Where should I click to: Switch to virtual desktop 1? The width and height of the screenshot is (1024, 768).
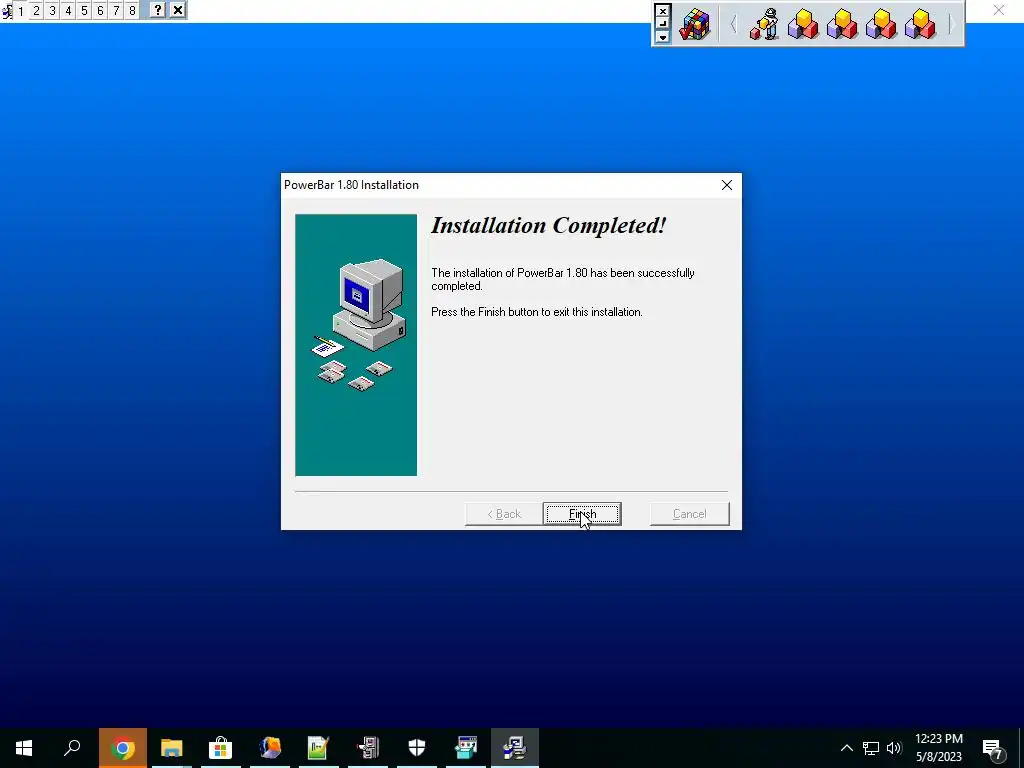click(x=20, y=10)
